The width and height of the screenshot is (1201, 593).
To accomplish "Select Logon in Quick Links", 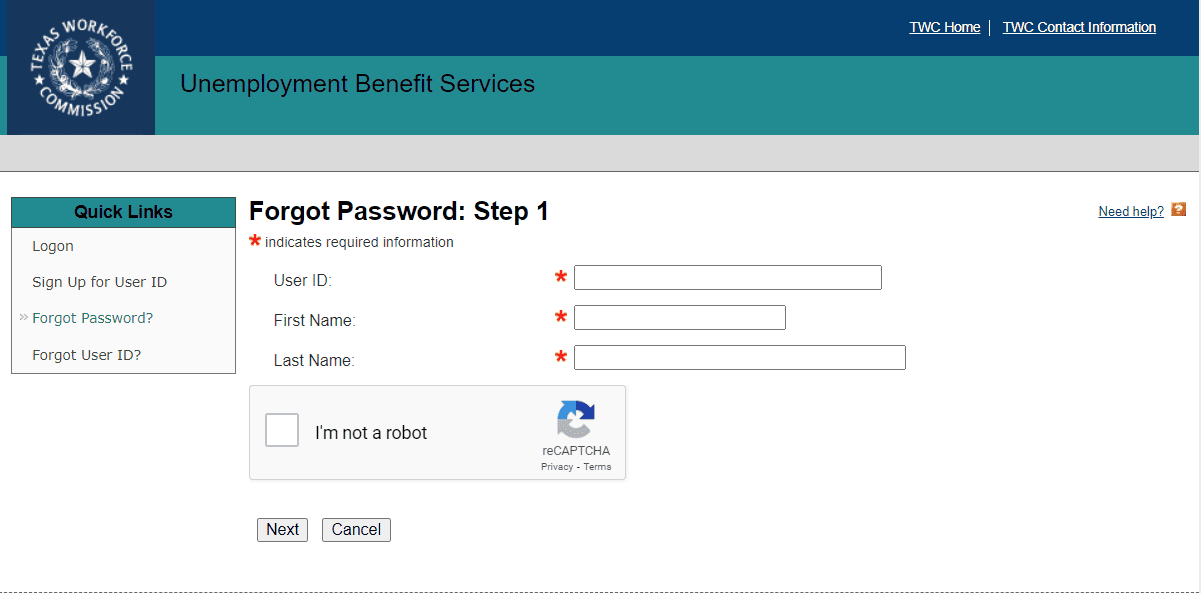I will pos(53,246).
